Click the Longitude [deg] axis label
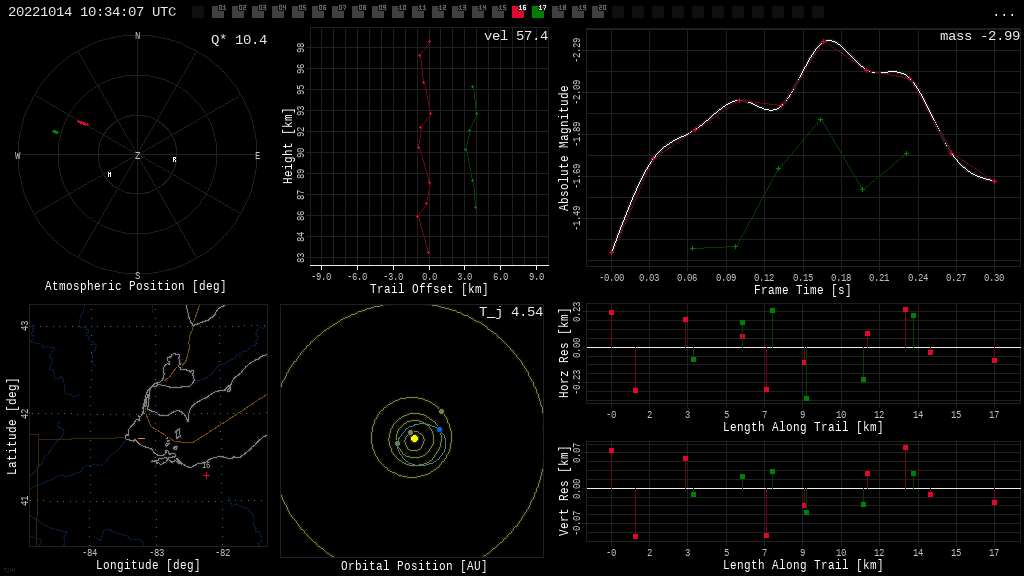The image size is (1024, 576). 148,565
